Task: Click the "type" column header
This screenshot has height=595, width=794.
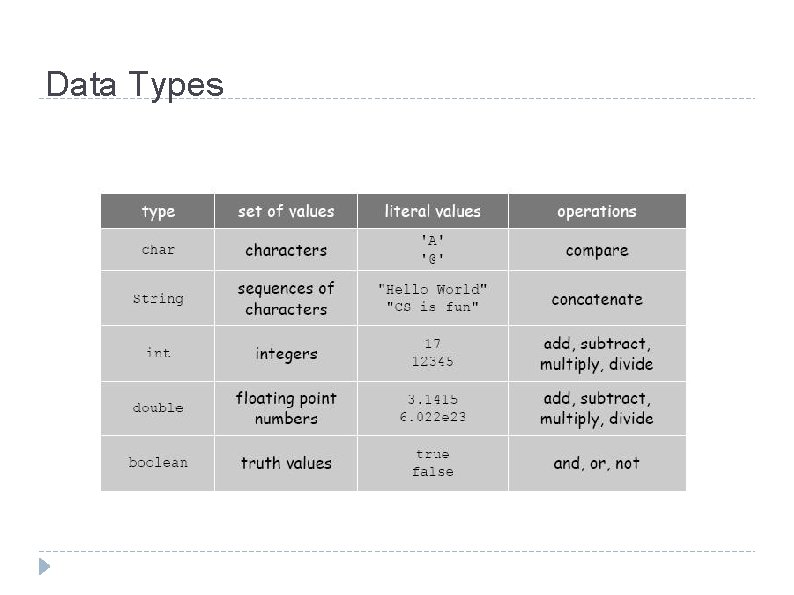Action: pyautogui.click(x=158, y=211)
